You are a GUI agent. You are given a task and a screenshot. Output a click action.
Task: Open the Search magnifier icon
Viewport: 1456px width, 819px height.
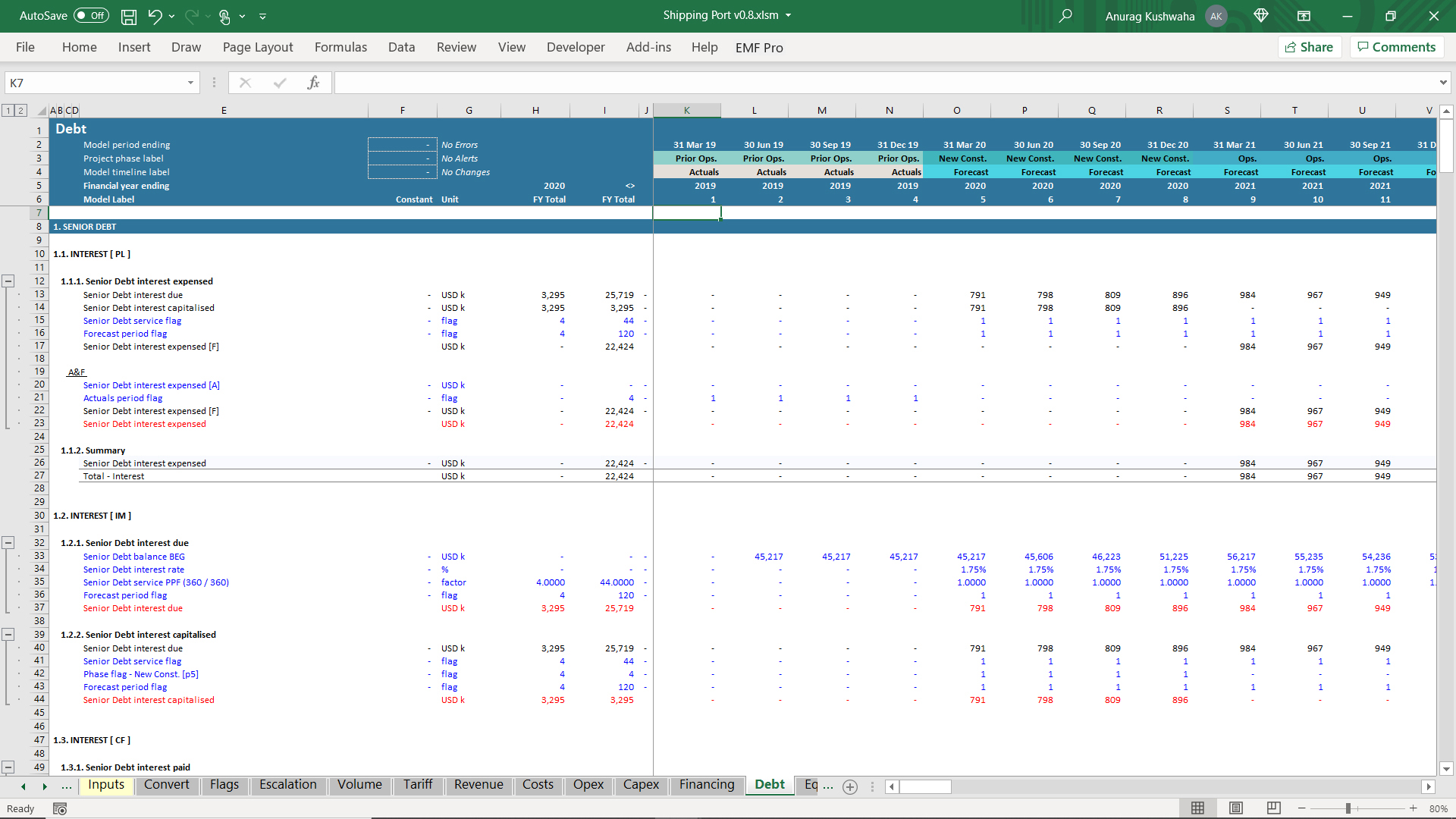tap(1065, 16)
